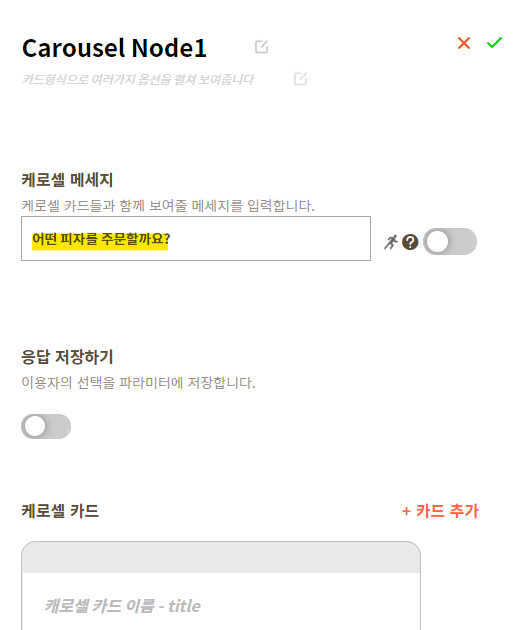Click the highlighted 어떤 피자를 주문할까요? text
Viewport: 513px width, 630px height.
[100, 239]
